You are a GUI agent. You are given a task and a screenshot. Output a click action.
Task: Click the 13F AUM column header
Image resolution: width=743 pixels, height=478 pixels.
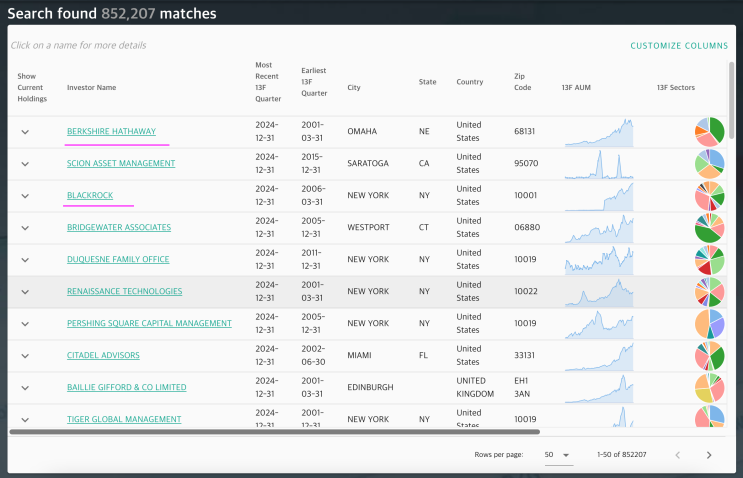pyautogui.click(x=576, y=88)
